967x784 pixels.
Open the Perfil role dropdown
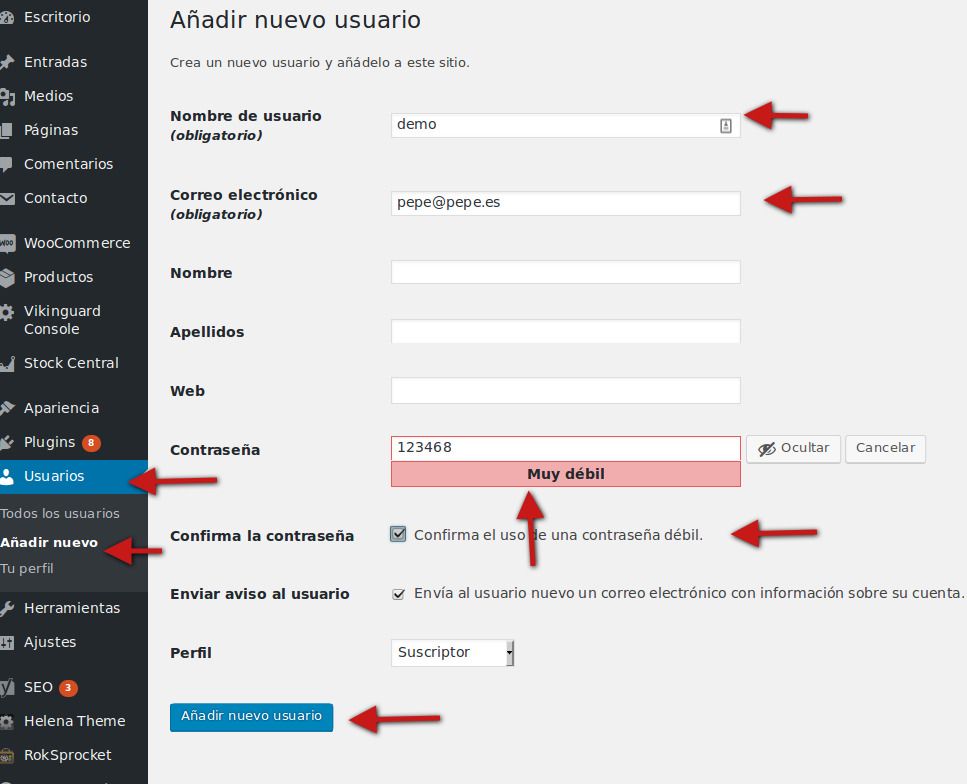click(452, 653)
